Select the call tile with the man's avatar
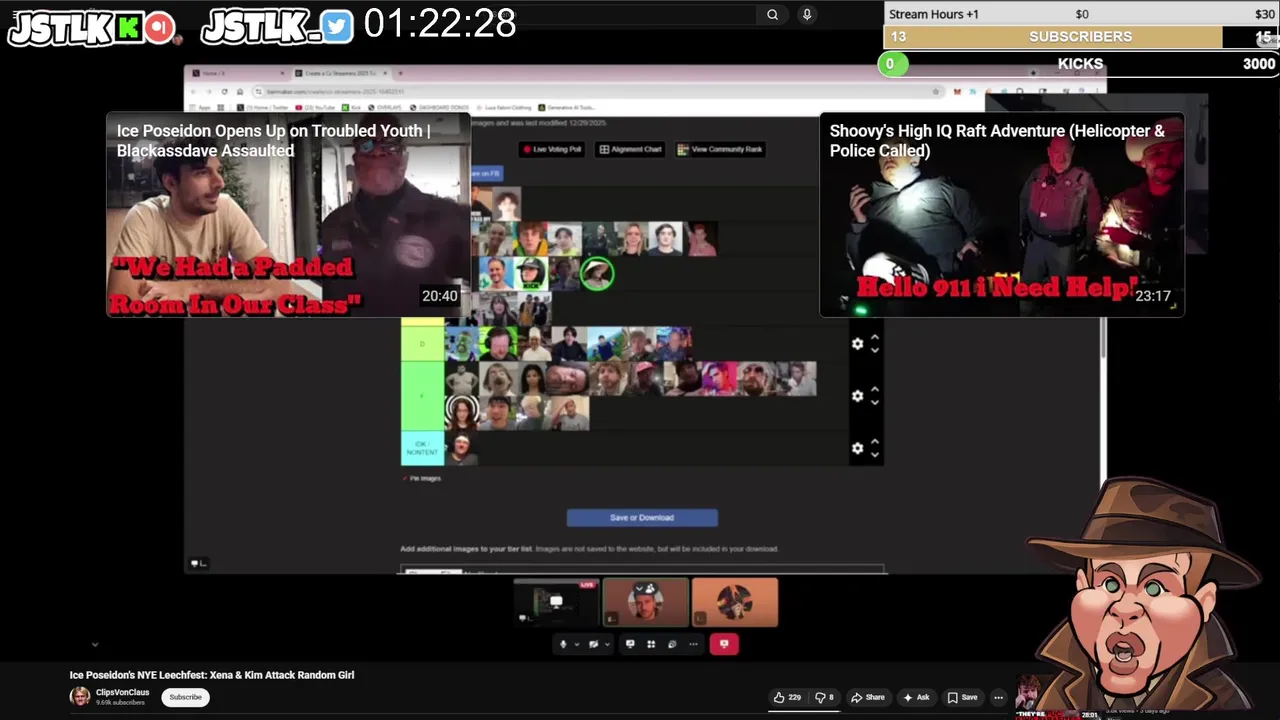The image size is (1280, 720). click(x=645, y=603)
